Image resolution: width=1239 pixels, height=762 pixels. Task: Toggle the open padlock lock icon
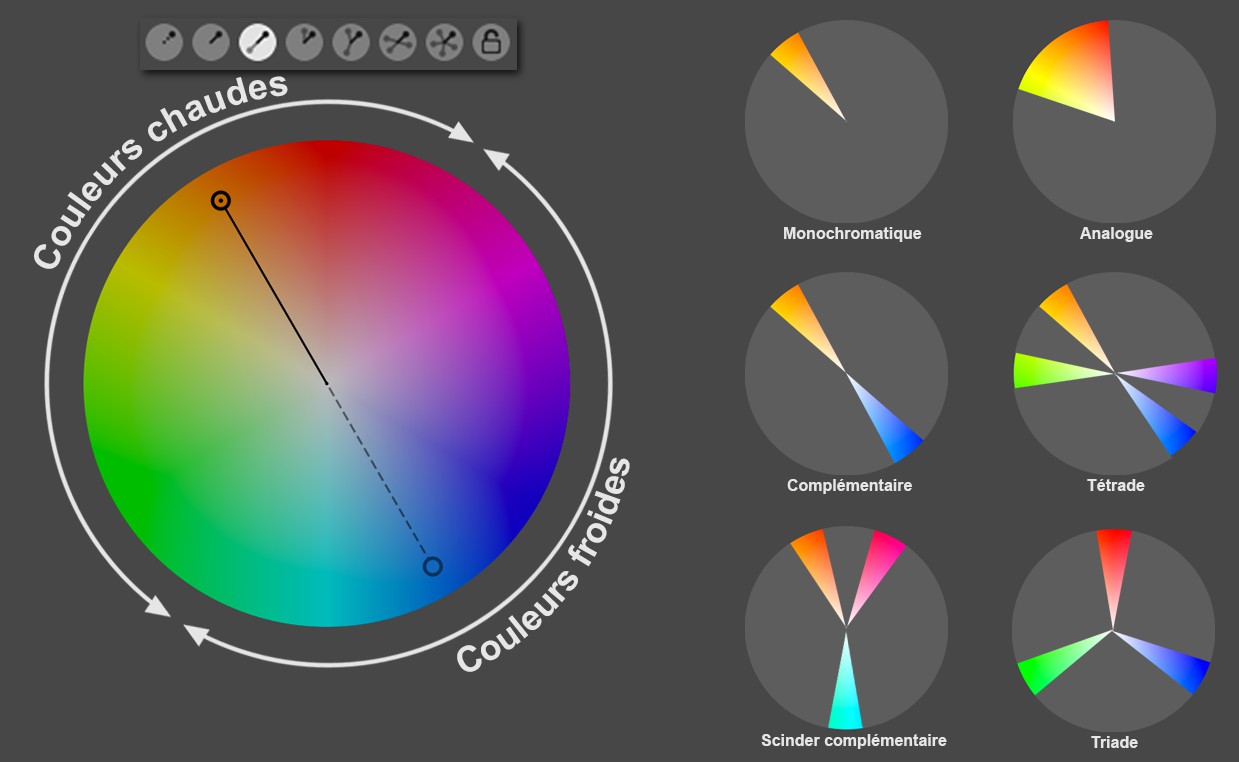tap(491, 42)
